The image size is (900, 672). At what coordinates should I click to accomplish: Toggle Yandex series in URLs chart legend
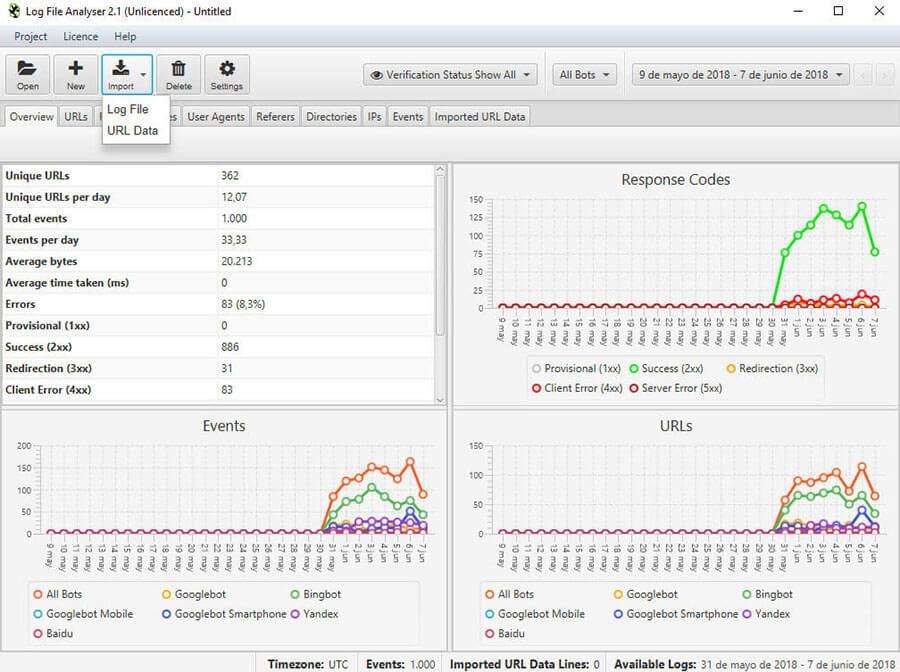point(766,613)
